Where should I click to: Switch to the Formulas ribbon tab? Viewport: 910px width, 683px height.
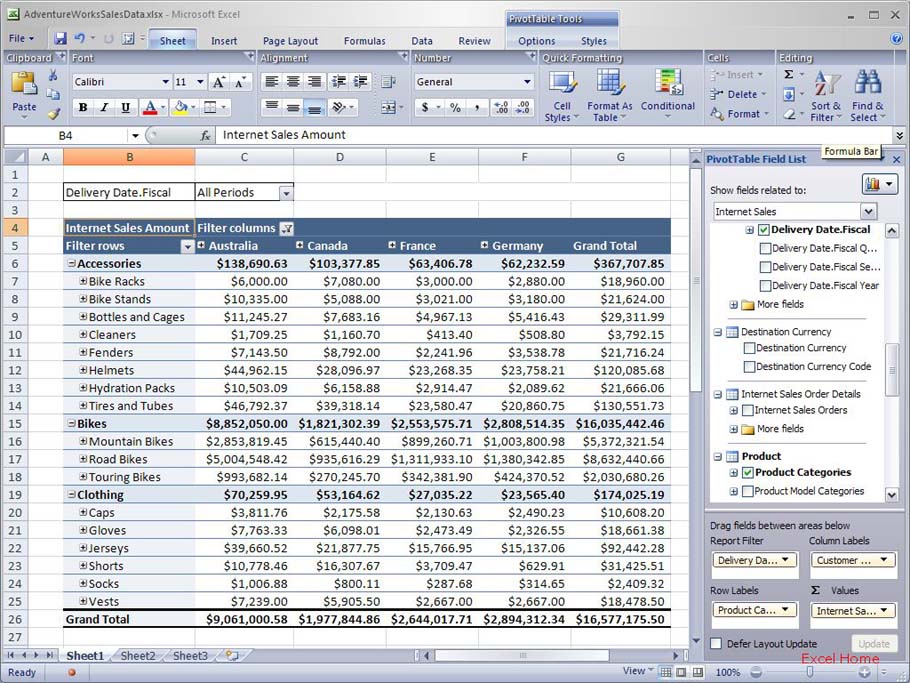364,41
